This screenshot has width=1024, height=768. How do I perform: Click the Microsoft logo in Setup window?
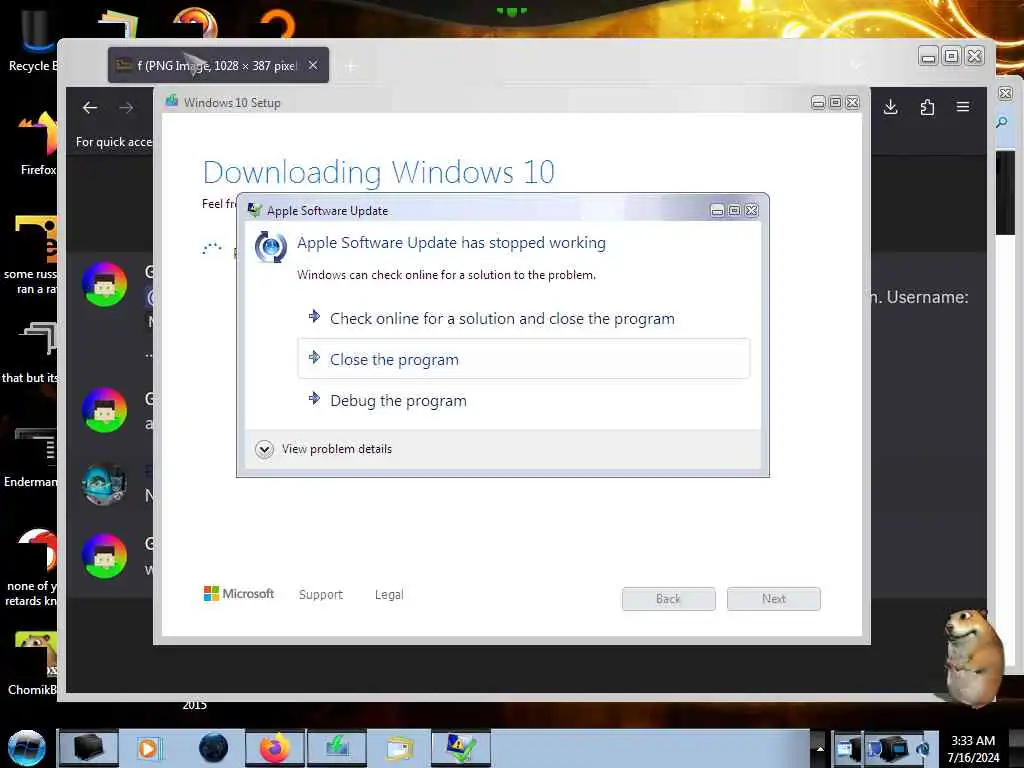point(239,594)
